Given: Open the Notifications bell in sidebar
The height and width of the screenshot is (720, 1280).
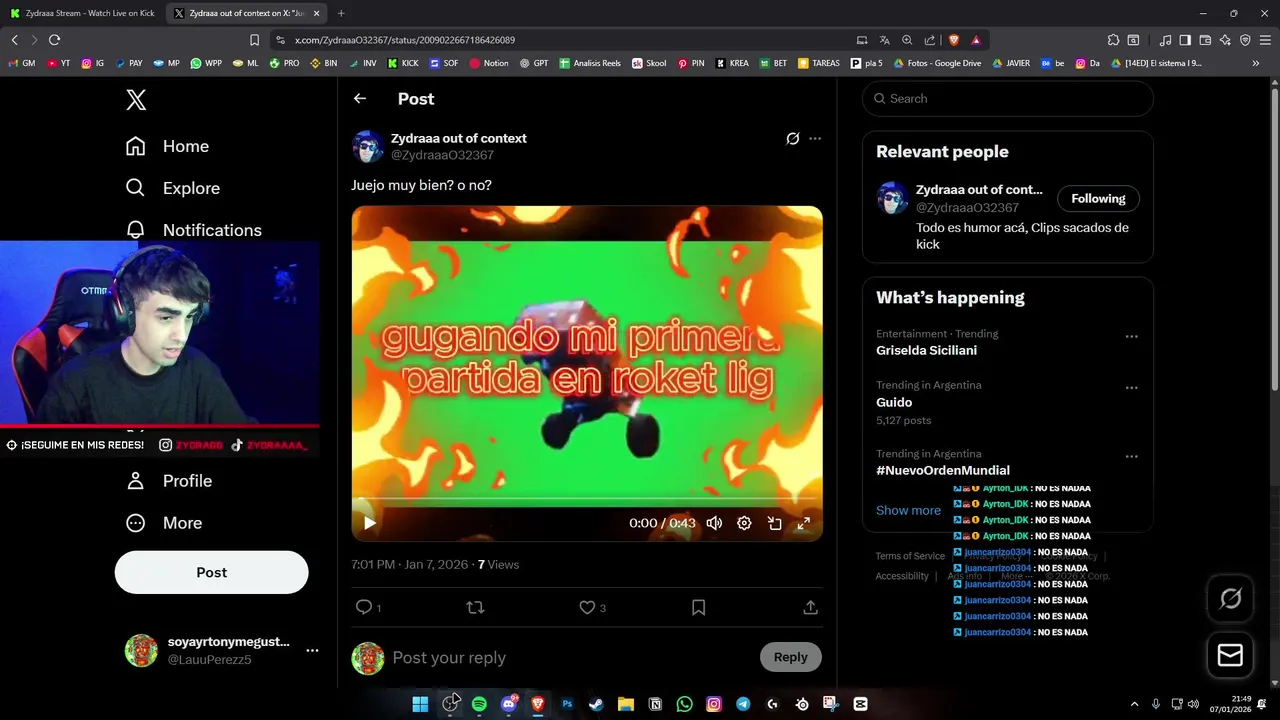Looking at the screenshot, I should [136, 229].
